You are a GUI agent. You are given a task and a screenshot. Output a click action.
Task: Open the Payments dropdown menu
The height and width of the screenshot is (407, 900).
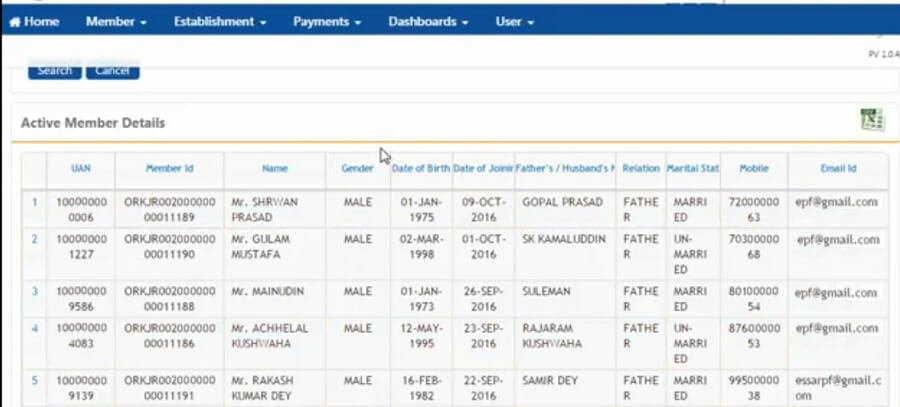tap(327, 21)
